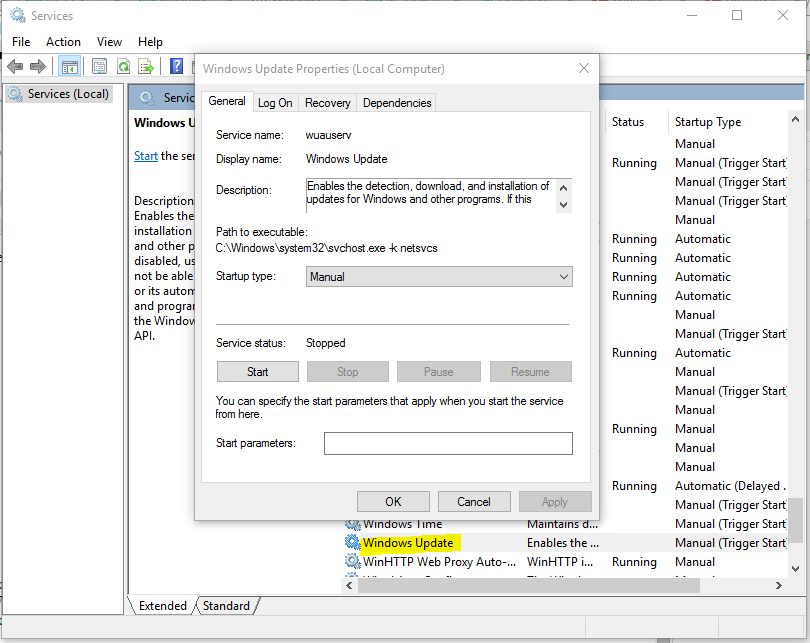Click the Apply button
810x643 pixels.
point(555,501)
